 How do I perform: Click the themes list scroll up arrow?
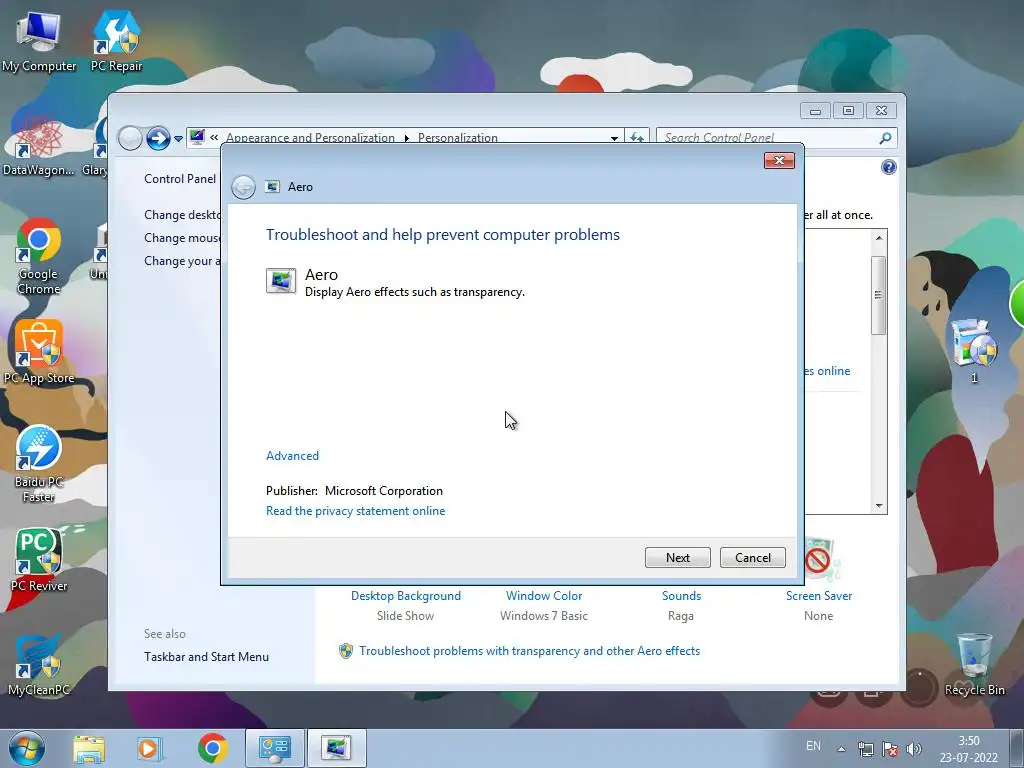[879, 238]
